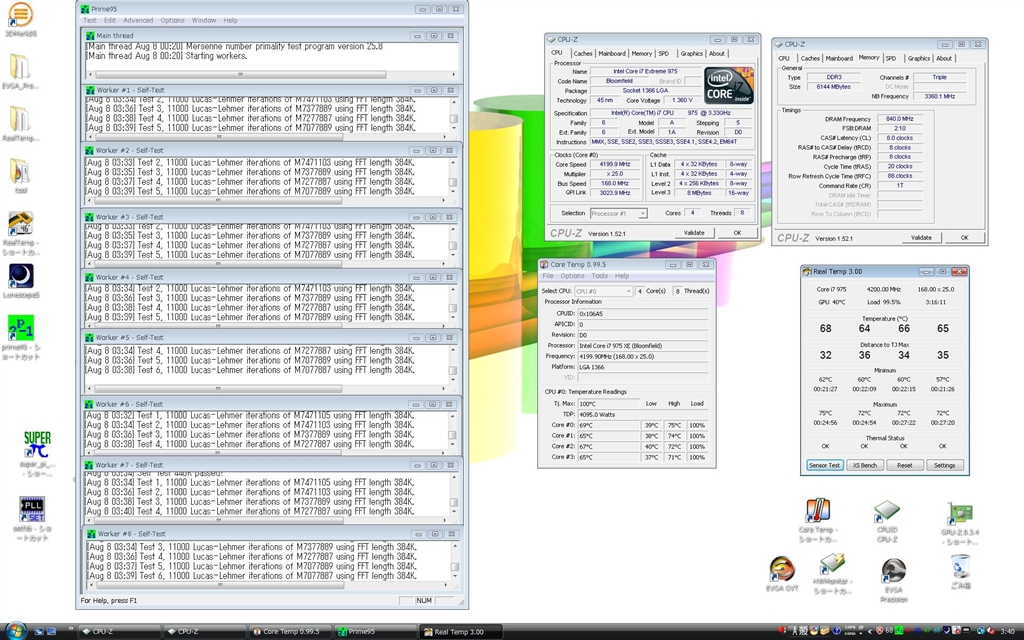Click the Windows Start orb
The image size is (1024, 640).
coord(14,631)
